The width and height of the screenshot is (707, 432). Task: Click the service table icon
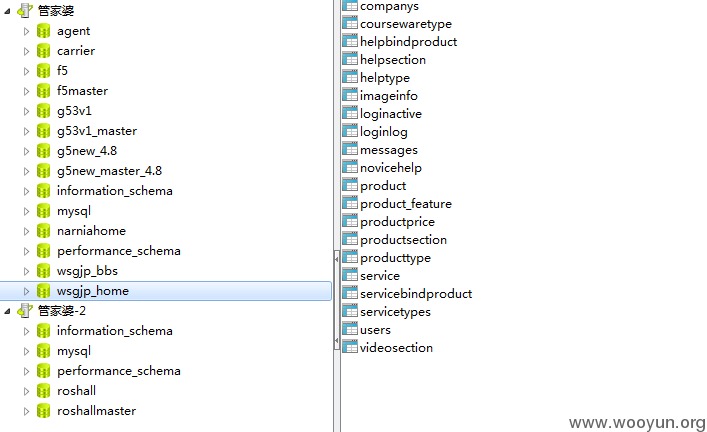coord(350,275)
